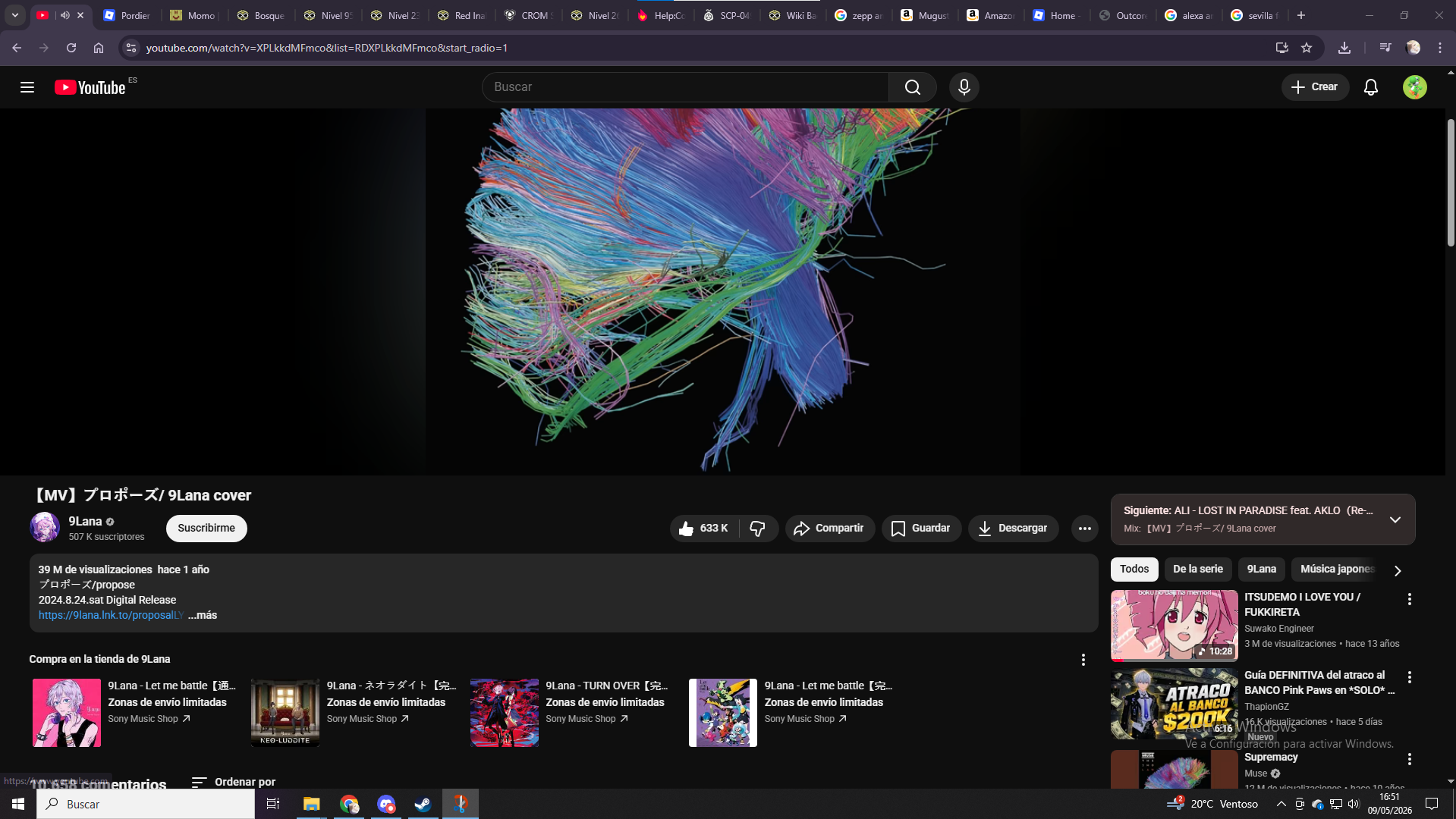
Task: Click the Suscribirme button
Action: click(x=206, y=529)
